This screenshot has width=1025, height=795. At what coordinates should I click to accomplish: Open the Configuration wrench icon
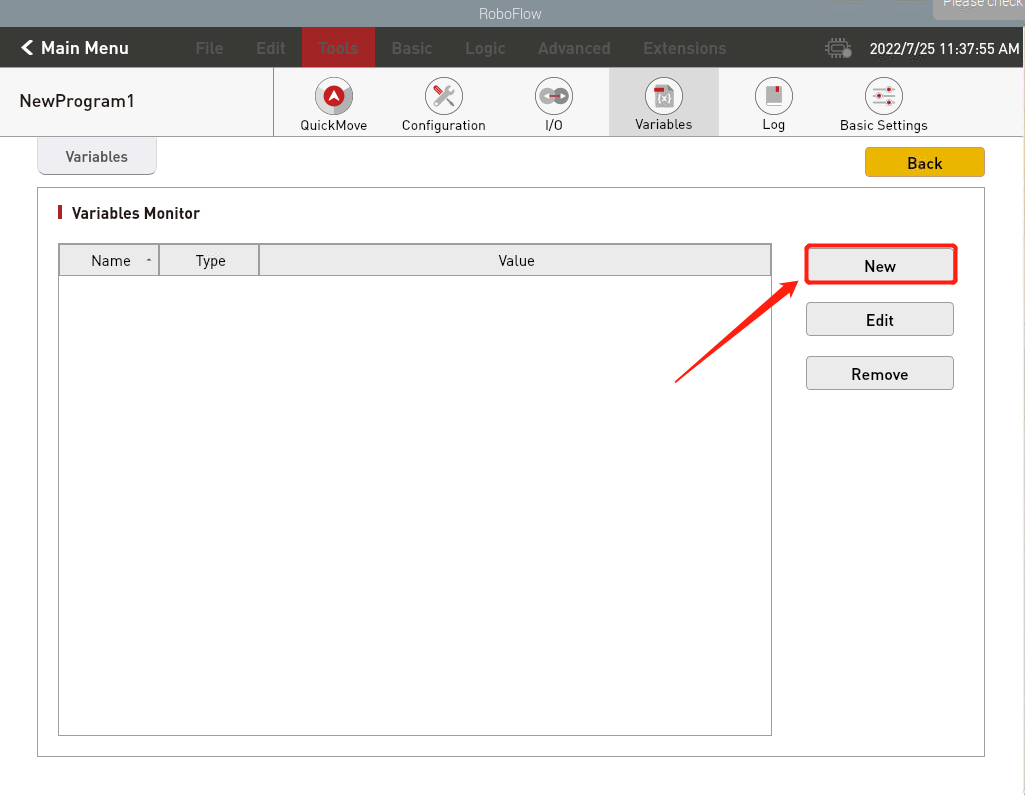[443, 97]
